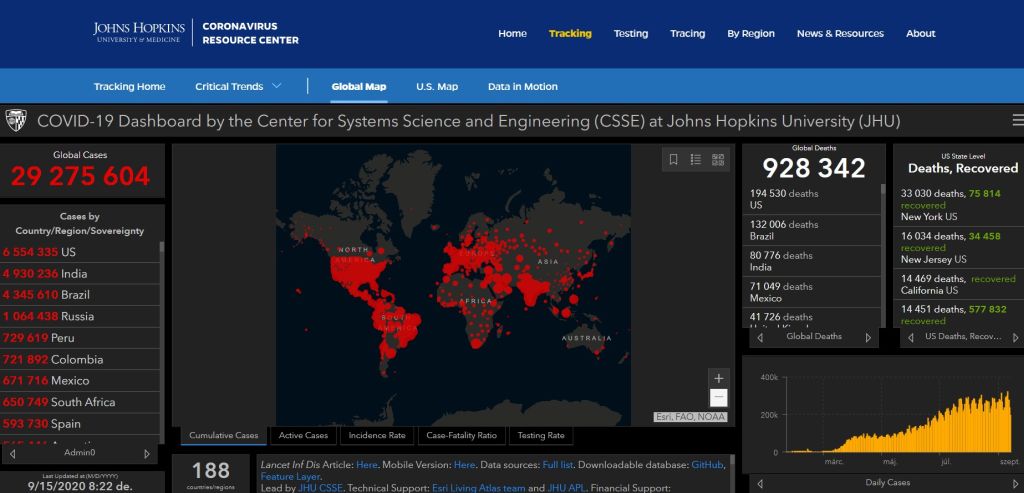This screenshot has width=1024, height=493.
Task: Open Data in Motion tab
Action: pyautogui.click(x=522, y=86)
